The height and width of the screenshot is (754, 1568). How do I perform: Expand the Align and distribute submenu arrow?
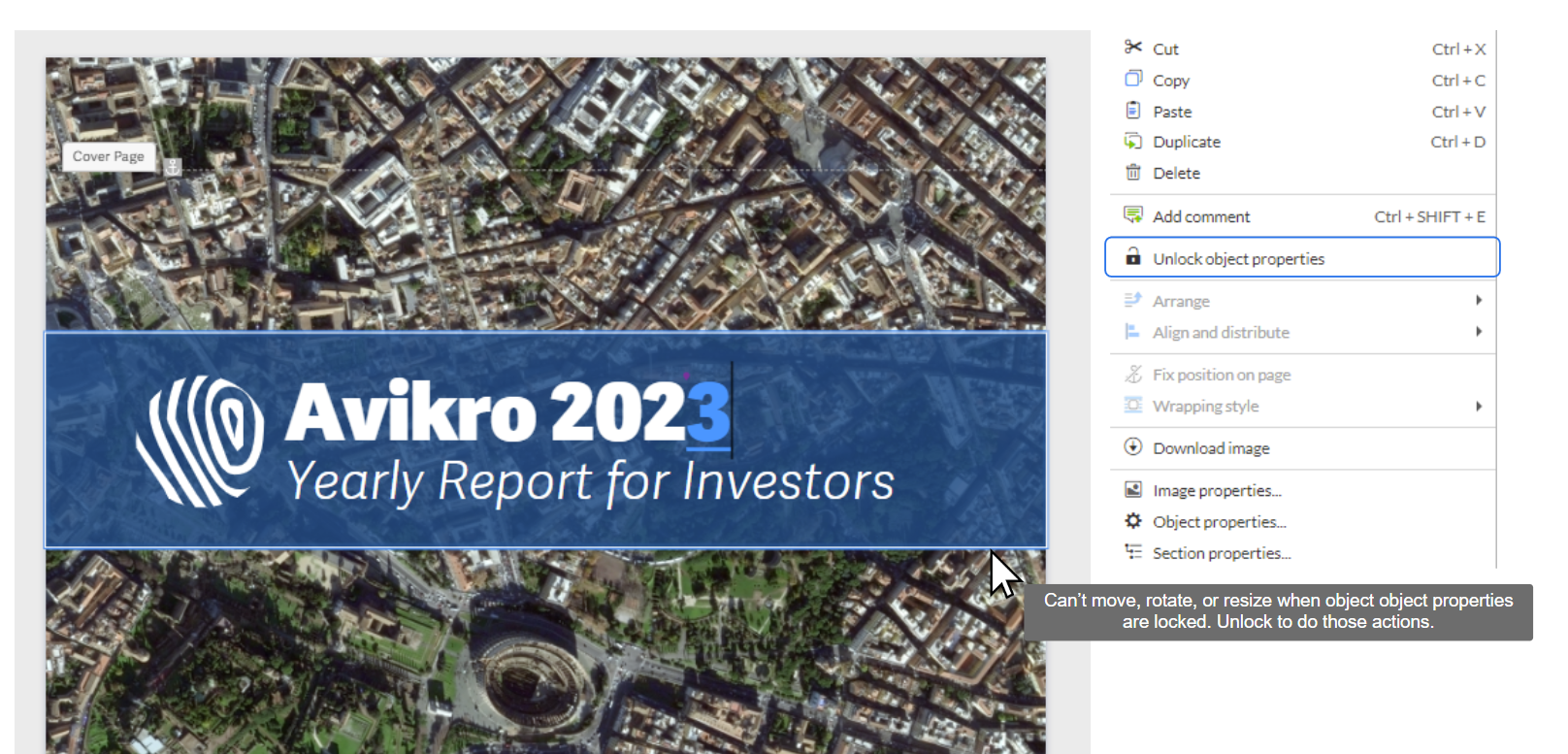click(x=1478, y=331)
